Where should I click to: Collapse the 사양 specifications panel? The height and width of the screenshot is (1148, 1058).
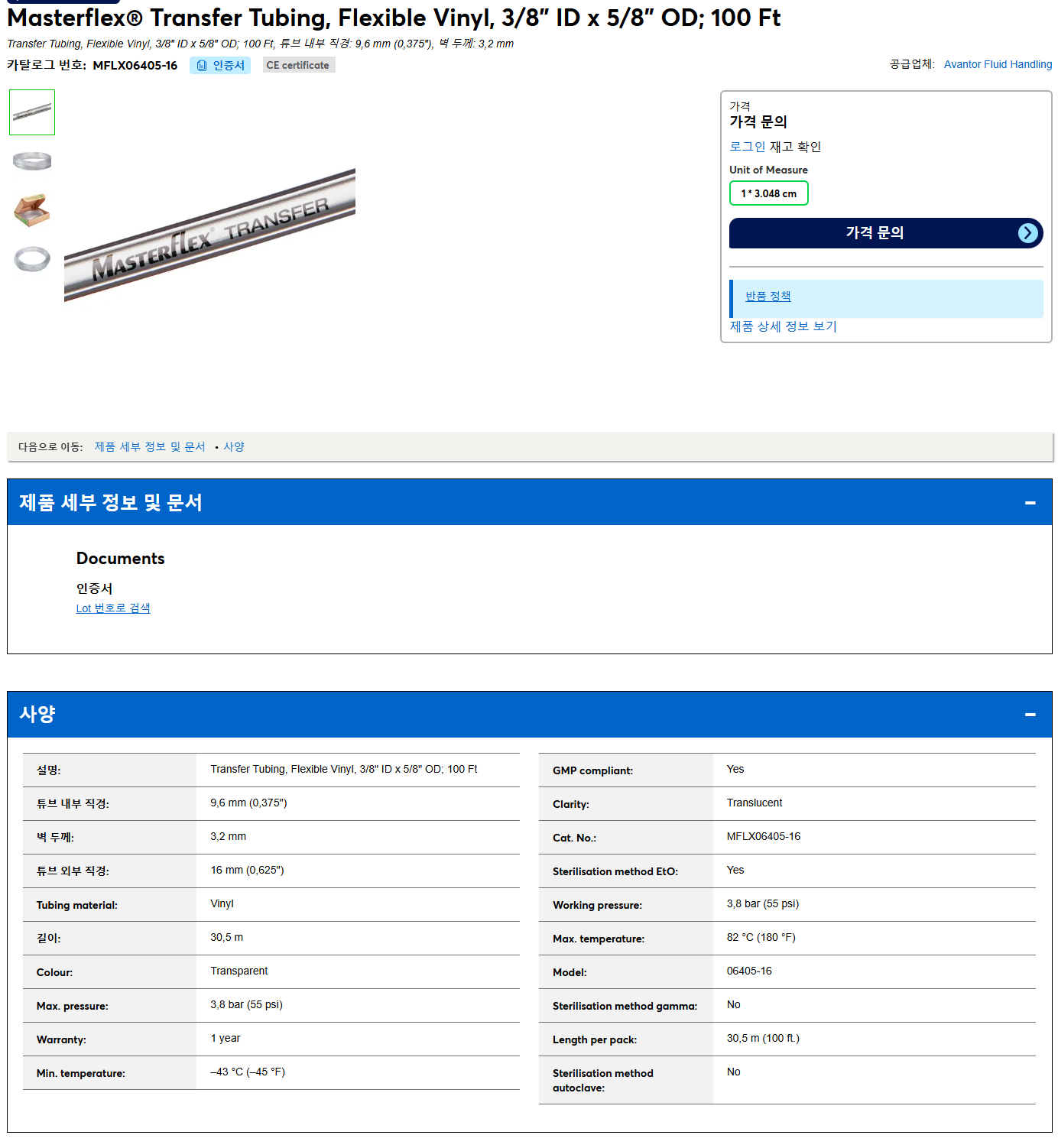[1030, 715]
